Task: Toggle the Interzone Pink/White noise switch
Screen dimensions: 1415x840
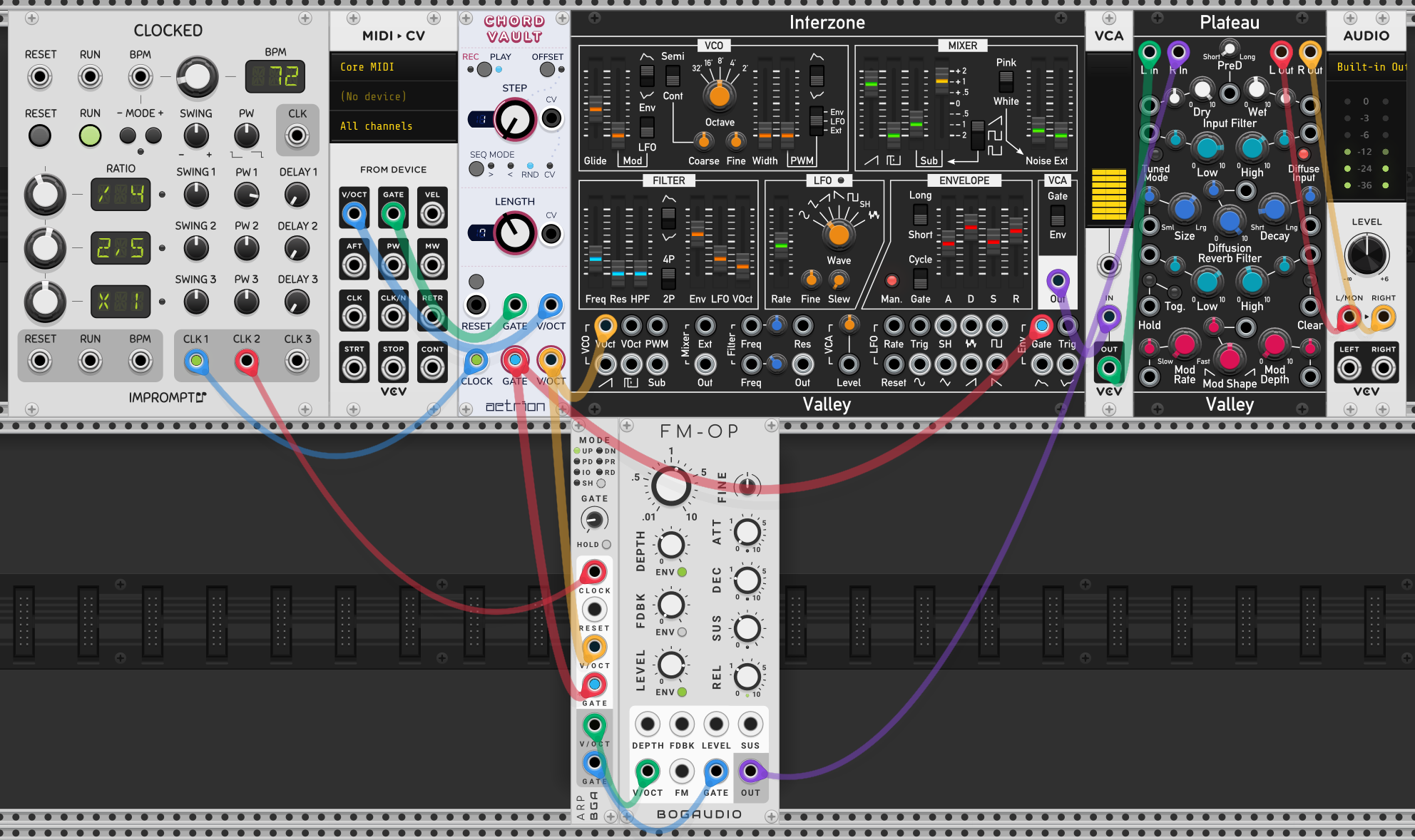Action: pyautogui.click(x=1006, y=83)
